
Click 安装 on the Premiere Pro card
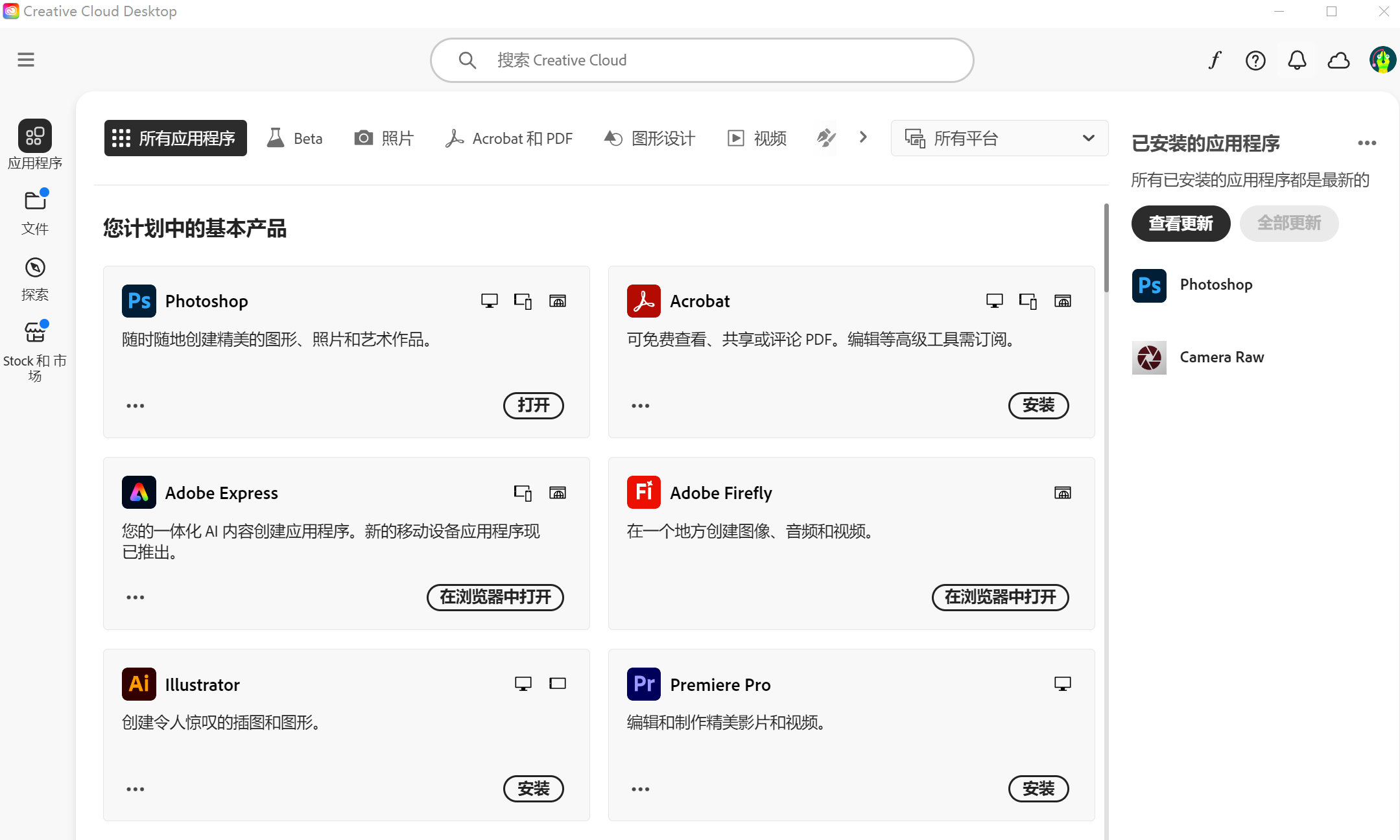coord(1039,789)
